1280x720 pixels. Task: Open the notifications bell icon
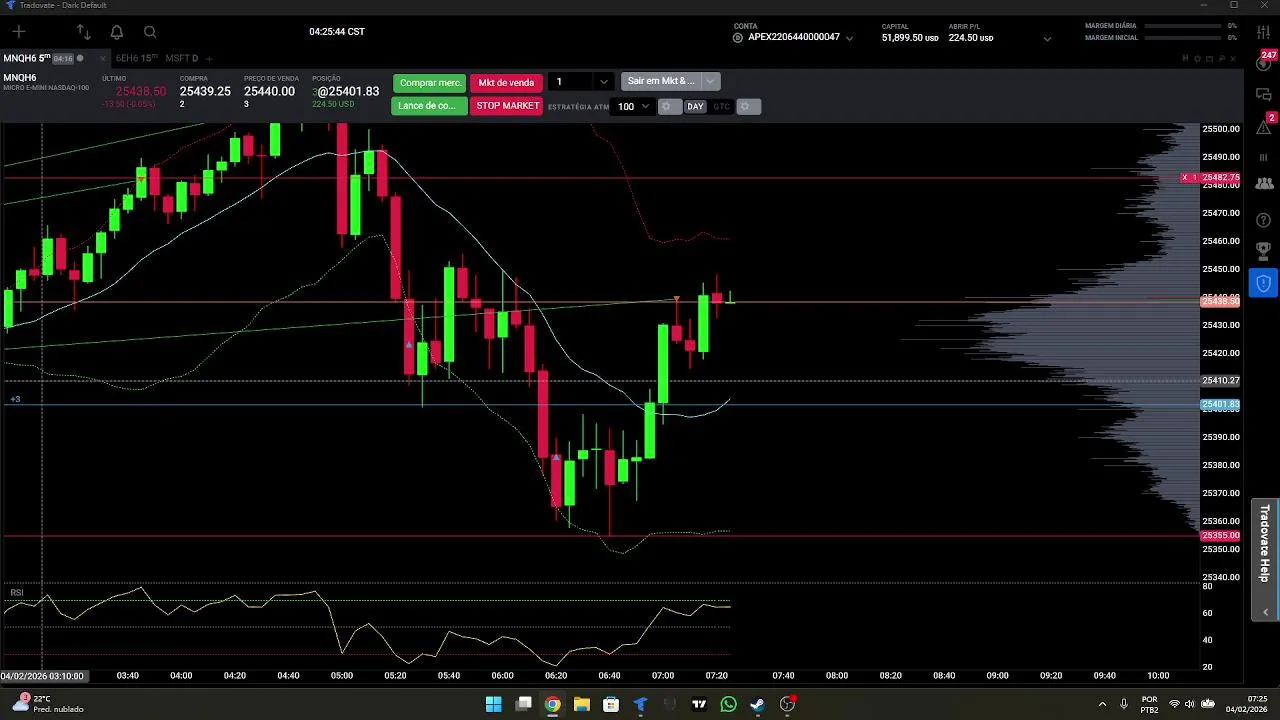(117, 32)
